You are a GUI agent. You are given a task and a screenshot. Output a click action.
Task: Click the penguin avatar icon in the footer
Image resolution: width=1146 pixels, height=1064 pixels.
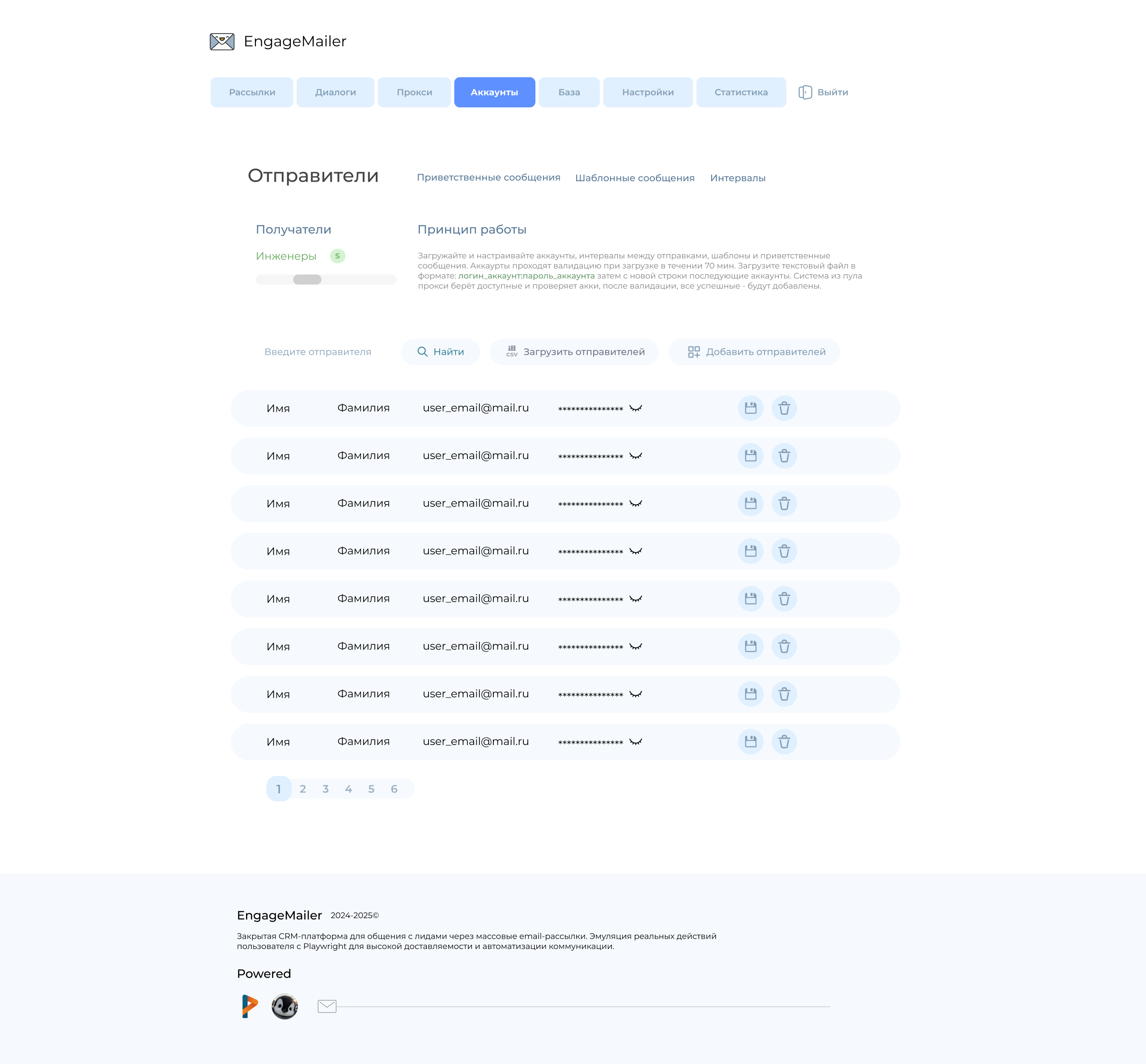(x=284, y=1006)
